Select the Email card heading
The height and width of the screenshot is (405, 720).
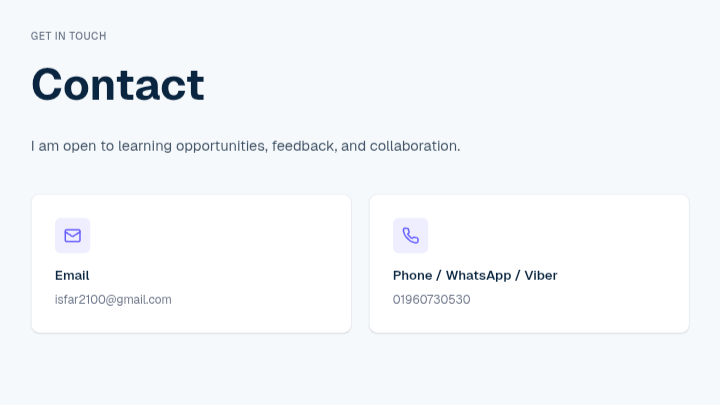point(72,276)
